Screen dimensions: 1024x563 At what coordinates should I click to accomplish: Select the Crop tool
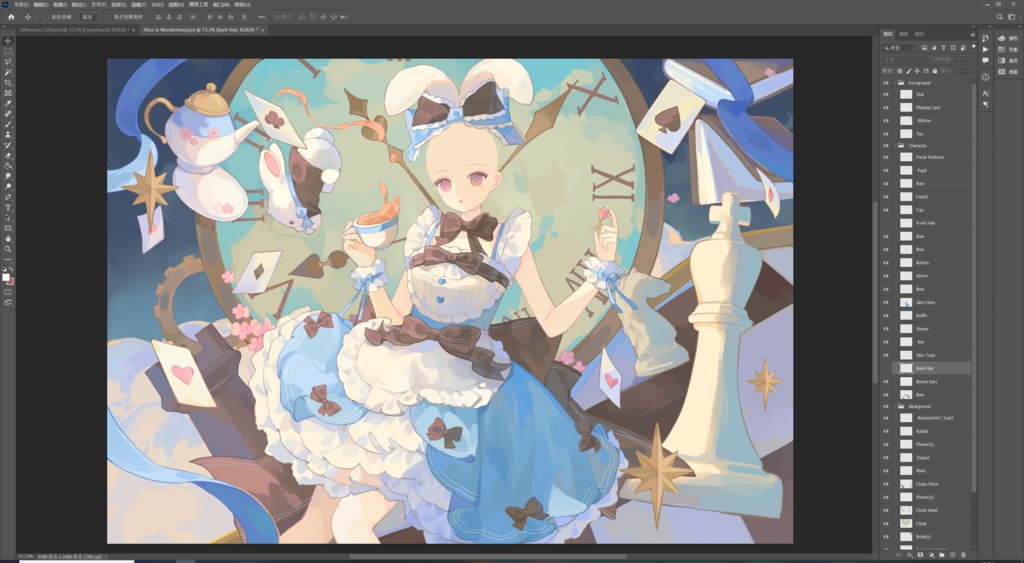coord(8,83)
